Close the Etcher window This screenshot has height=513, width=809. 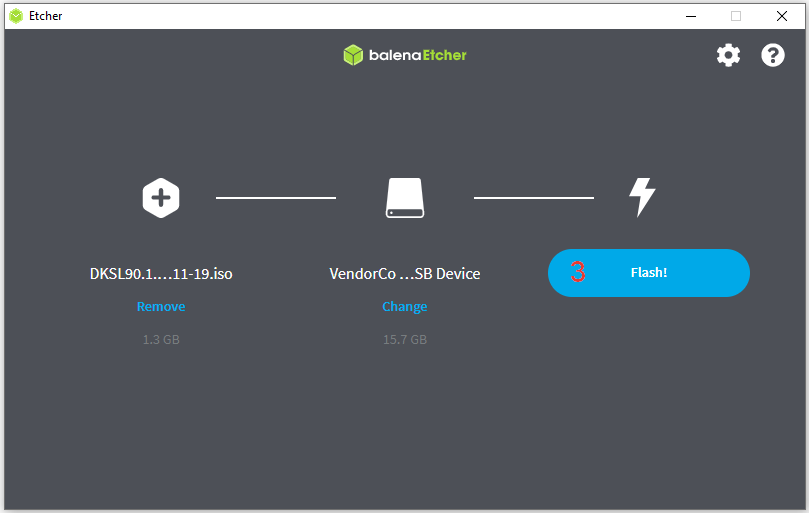(782, 16)
